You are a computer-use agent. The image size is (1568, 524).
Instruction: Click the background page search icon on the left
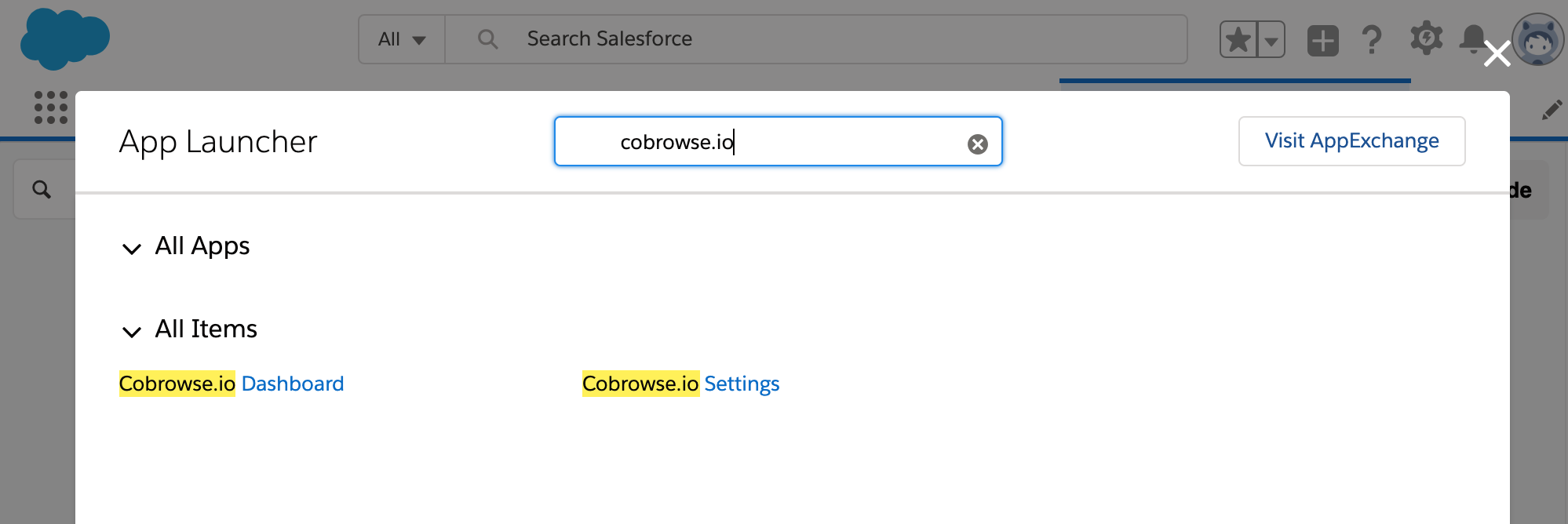pos(42,189)
